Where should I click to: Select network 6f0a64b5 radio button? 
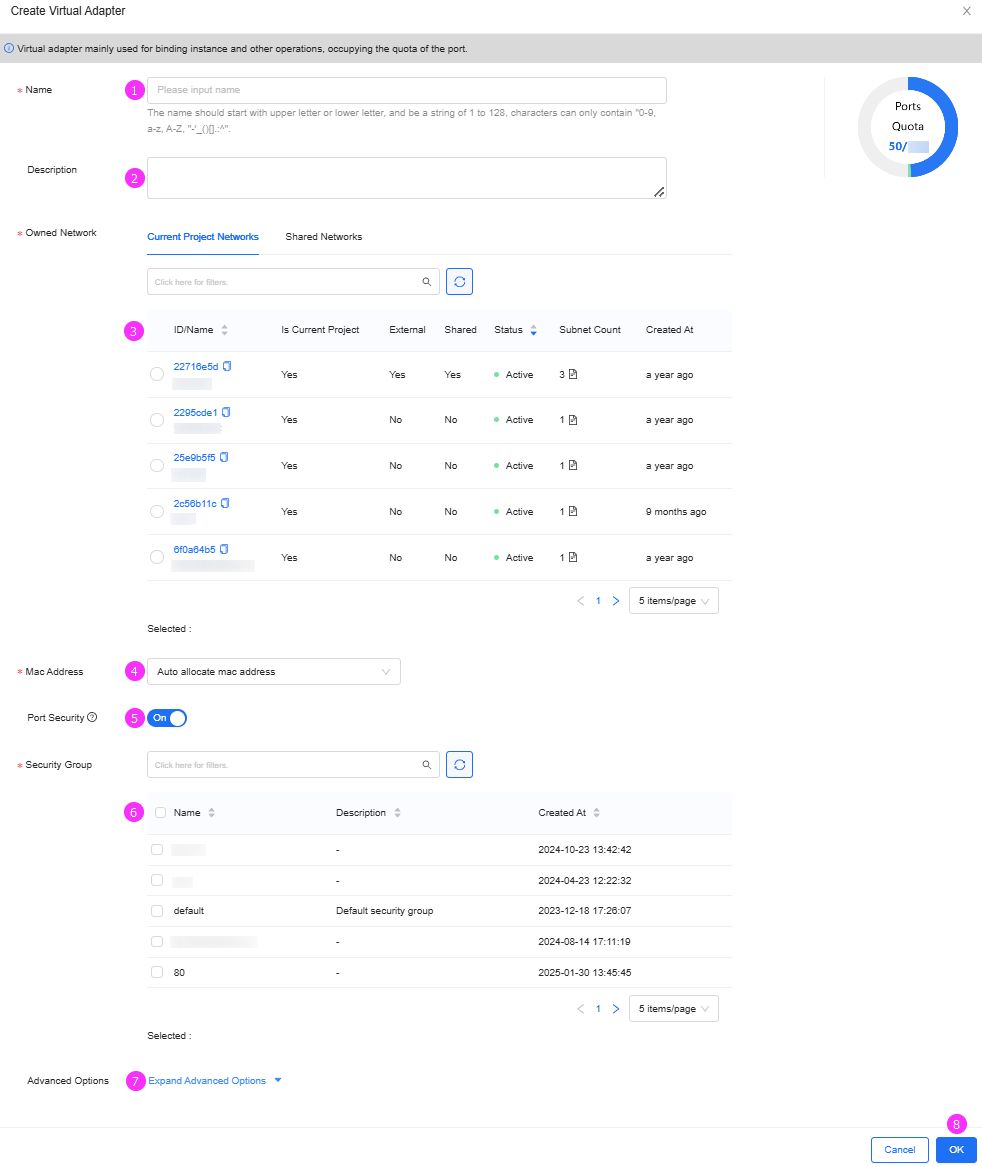pos(157,557)
